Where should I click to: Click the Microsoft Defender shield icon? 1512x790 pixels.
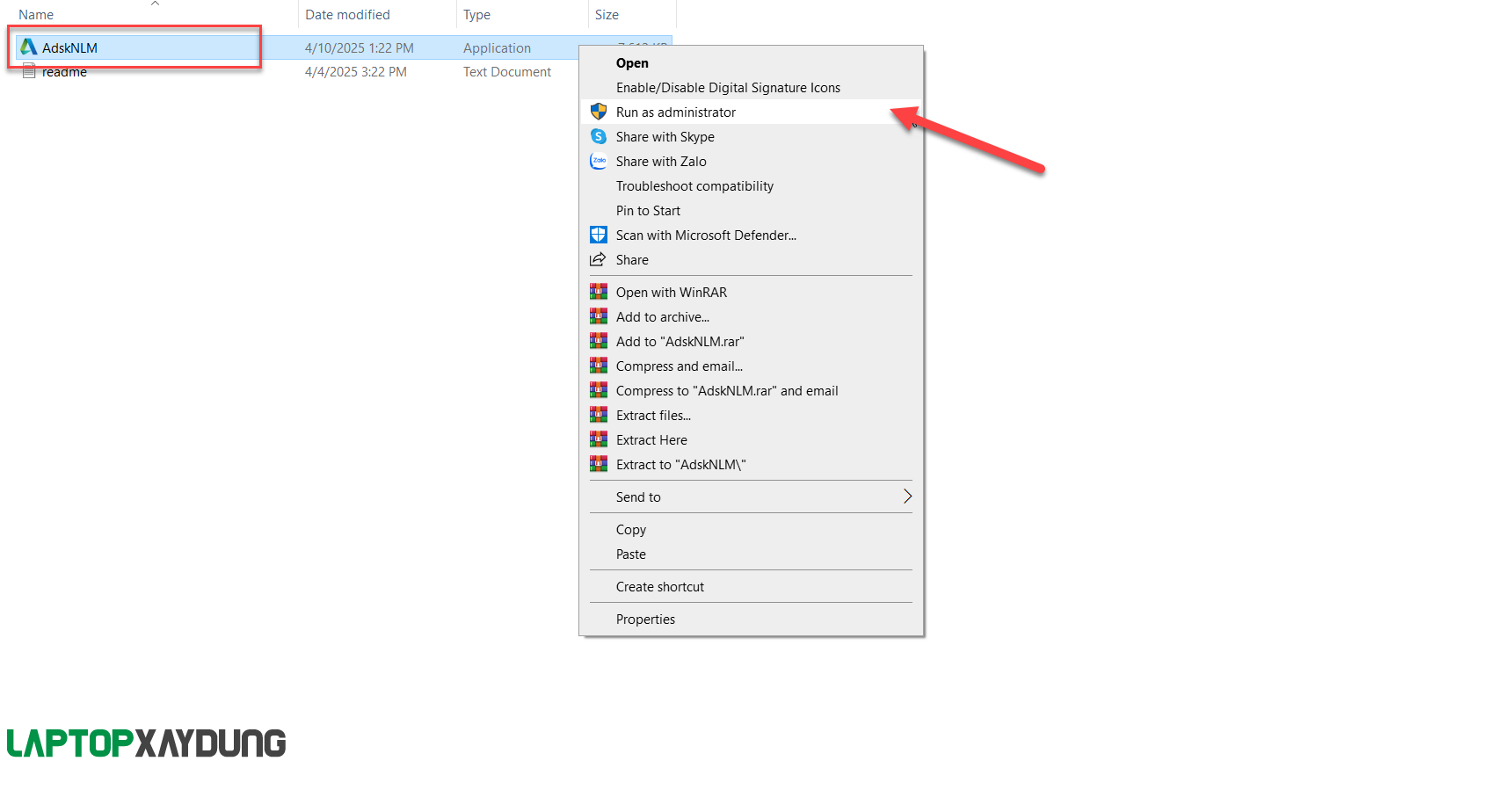coord(599,235)
